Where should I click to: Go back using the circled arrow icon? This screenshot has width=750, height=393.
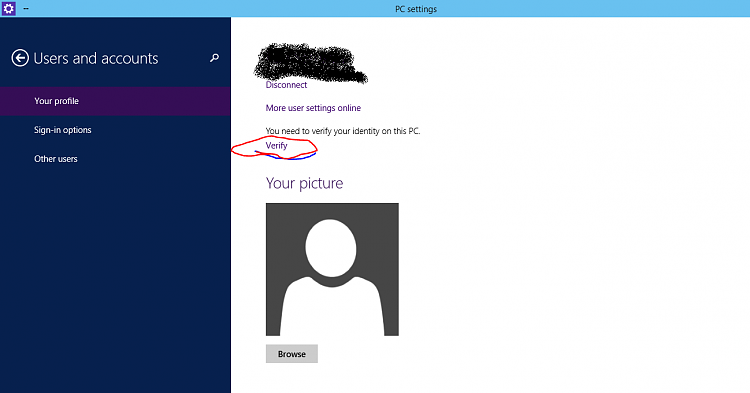(20, 58)
